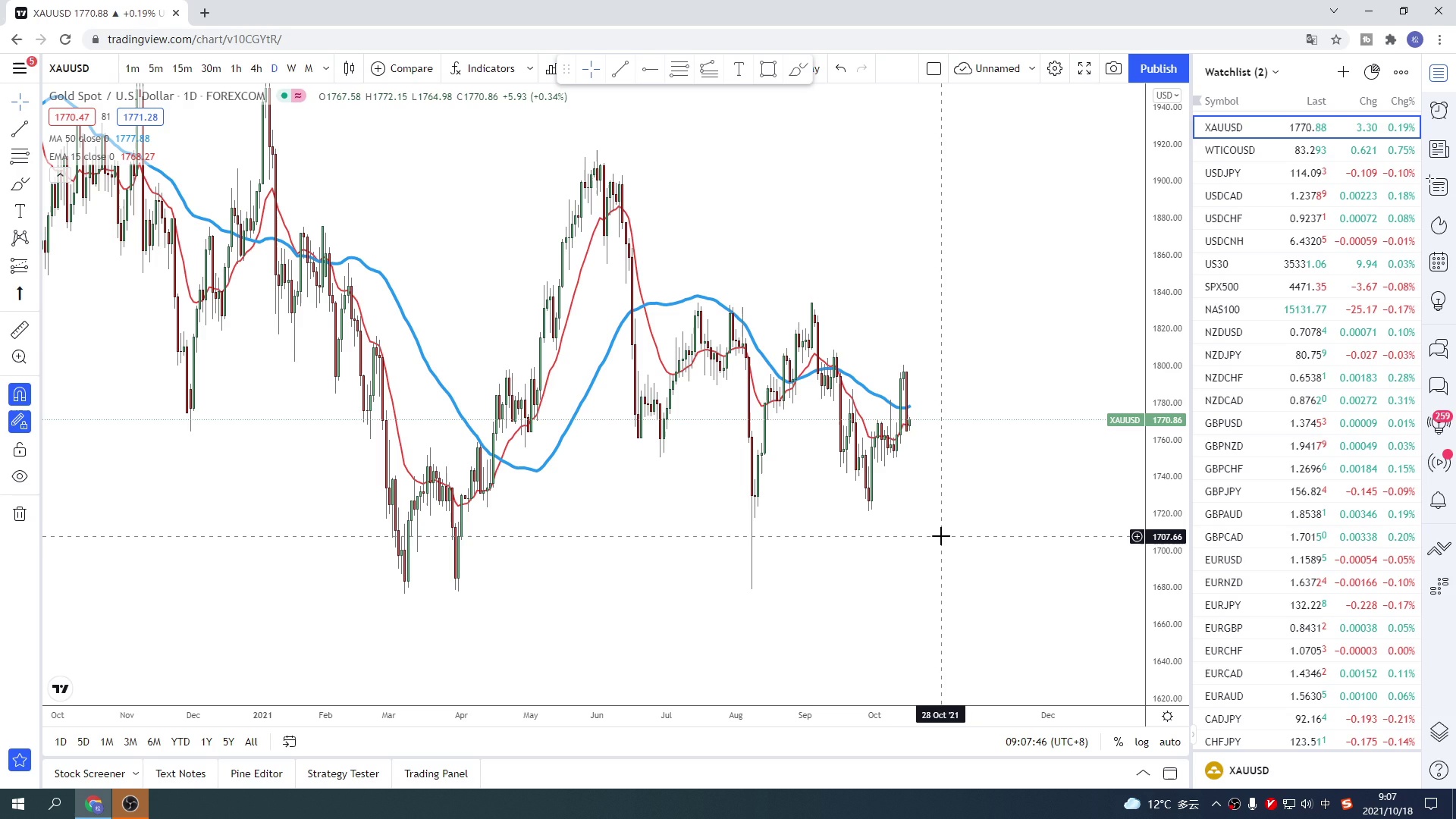
Task: Select GBPUSD in the watchlist
Action: (1223, 423)
